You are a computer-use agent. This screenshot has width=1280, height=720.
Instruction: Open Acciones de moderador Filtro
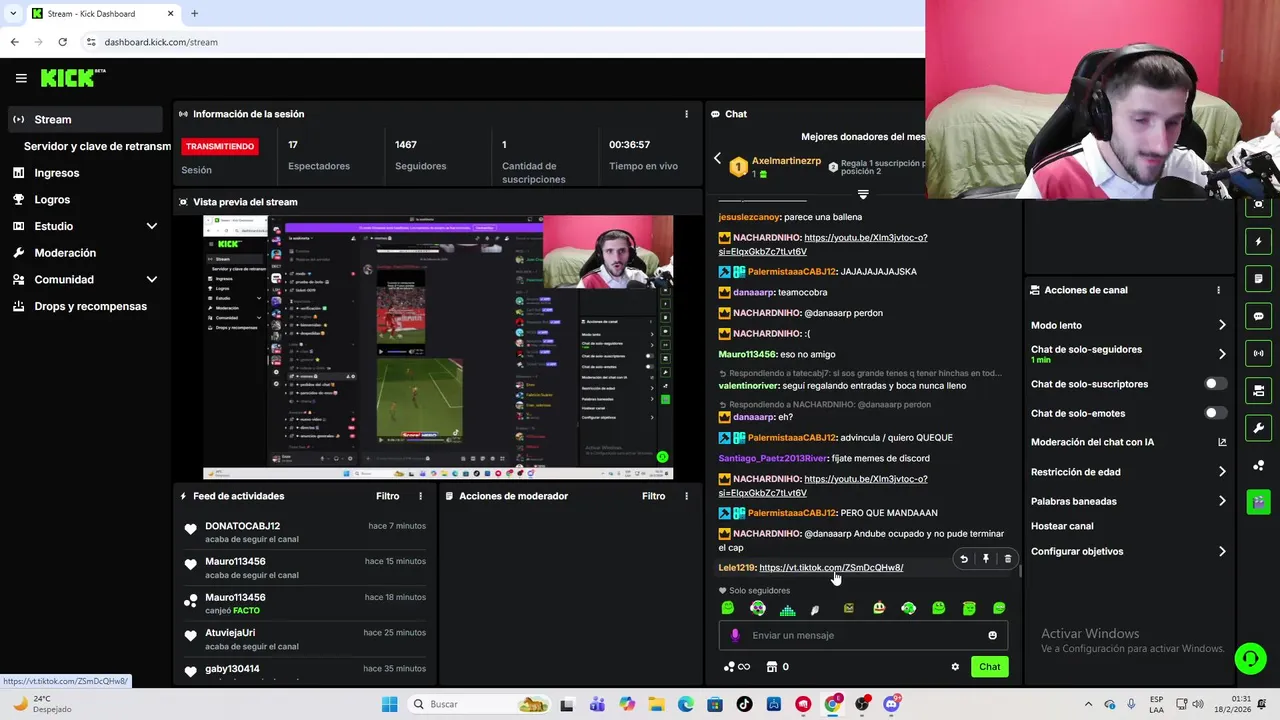coord(653,496)
